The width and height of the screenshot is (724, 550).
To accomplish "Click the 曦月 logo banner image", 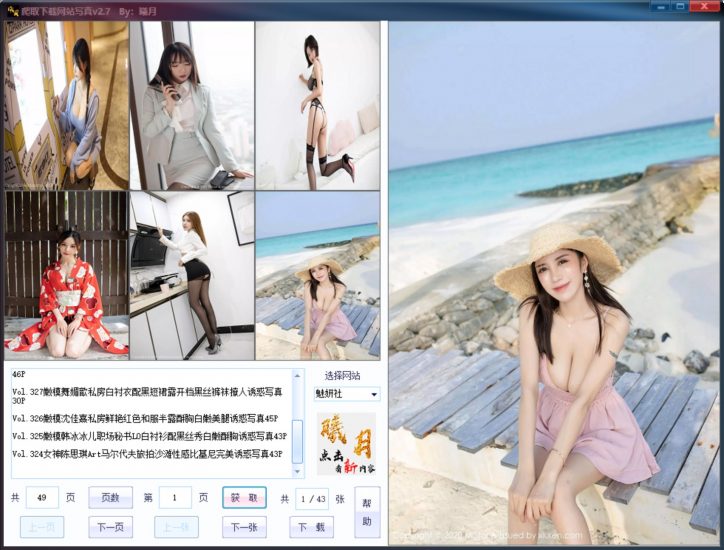I will click(x=347, y=444).
